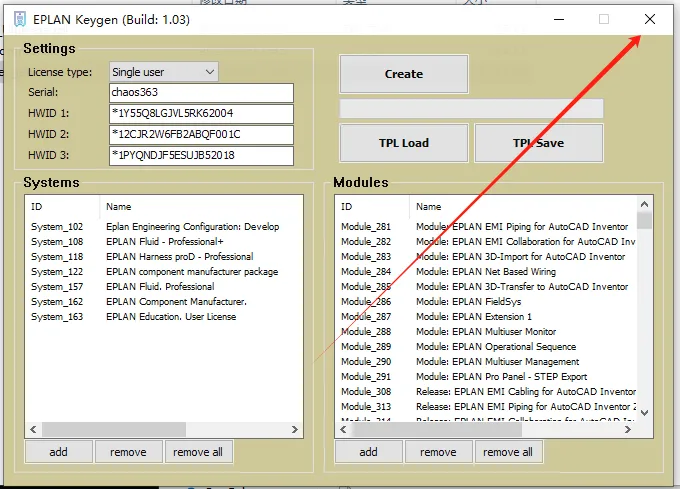This screenshot has height=489, width=680.
Task: Click the Create button
Action: click(404, 74)
